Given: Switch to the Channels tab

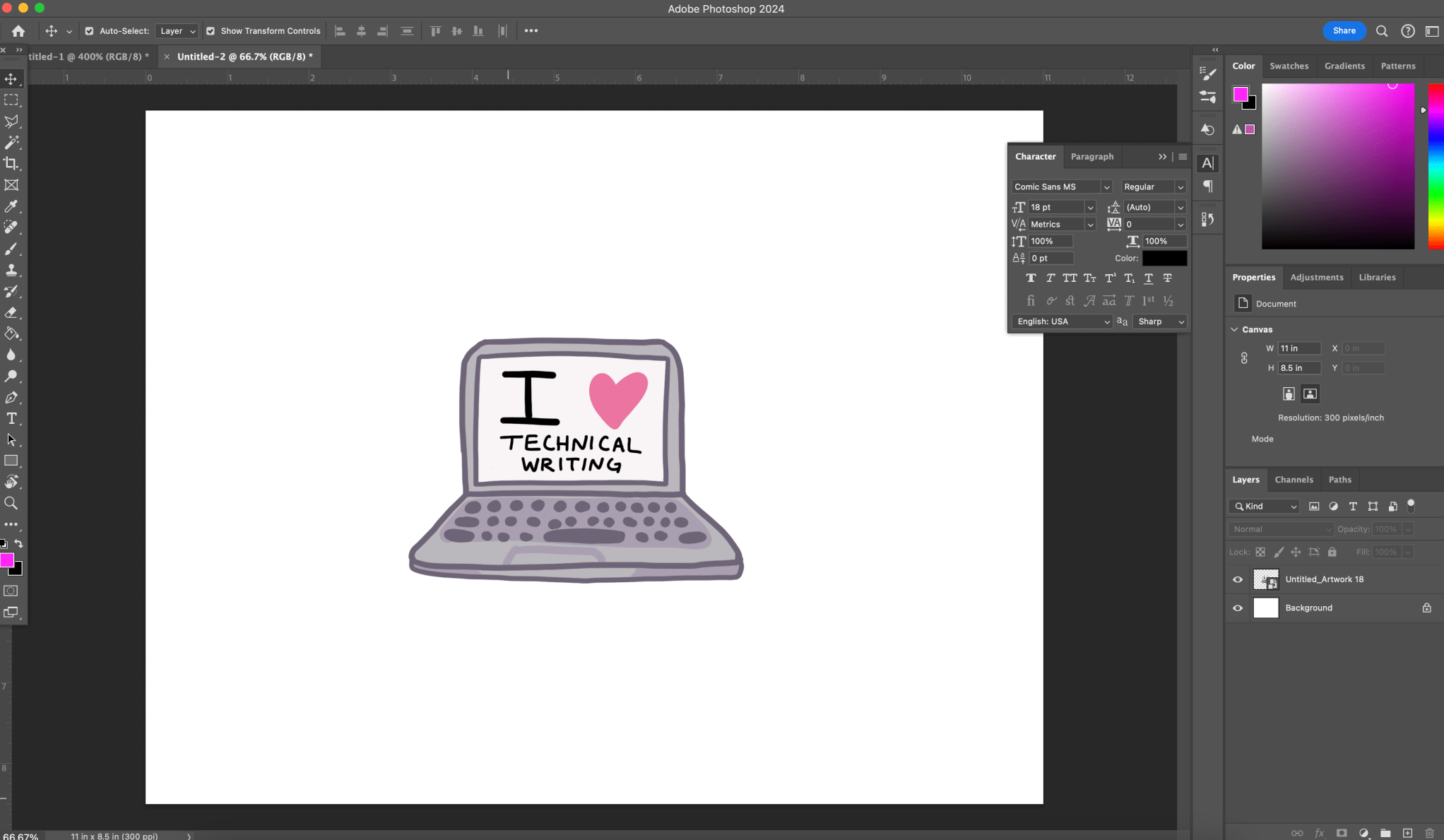Looking at the screenshot, I should [1294, 480].
